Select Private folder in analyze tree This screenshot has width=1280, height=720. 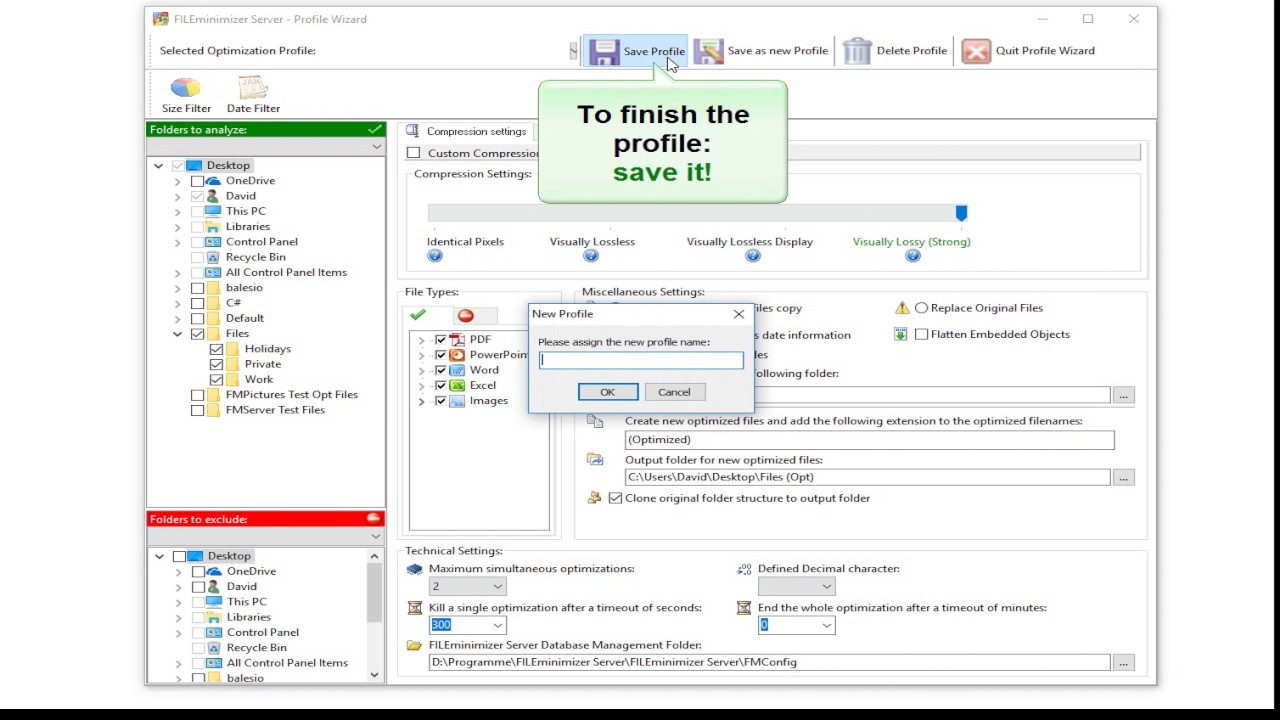click(x=263, y=364)
